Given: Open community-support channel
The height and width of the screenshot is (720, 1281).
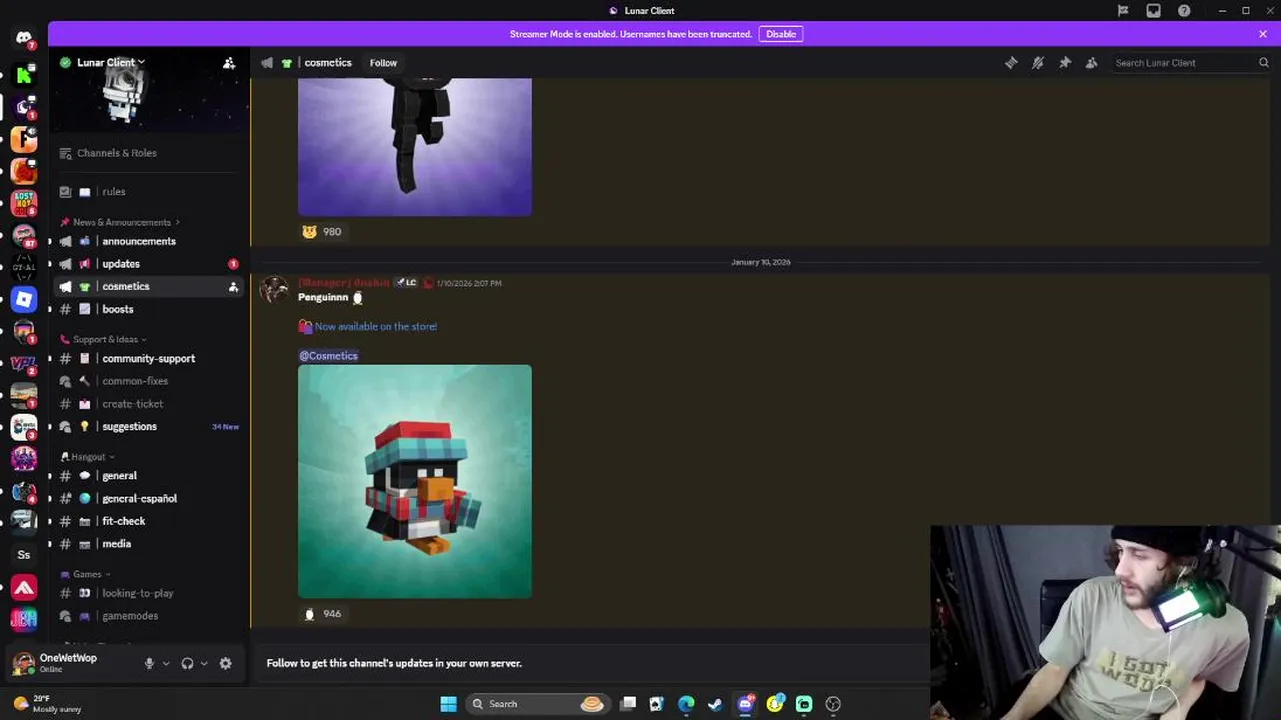Looking at the screenshot, I should click(x=148, y=358).
